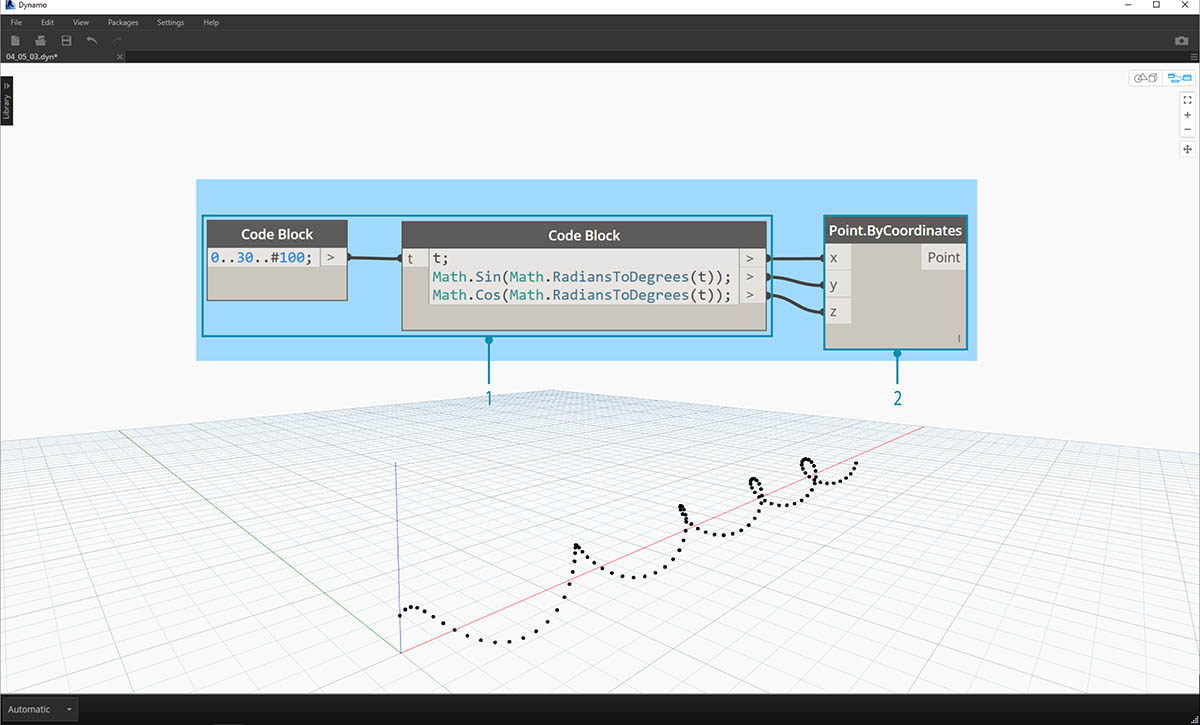
Task: Click the Redo arrow icon
Action: point(117,40)
